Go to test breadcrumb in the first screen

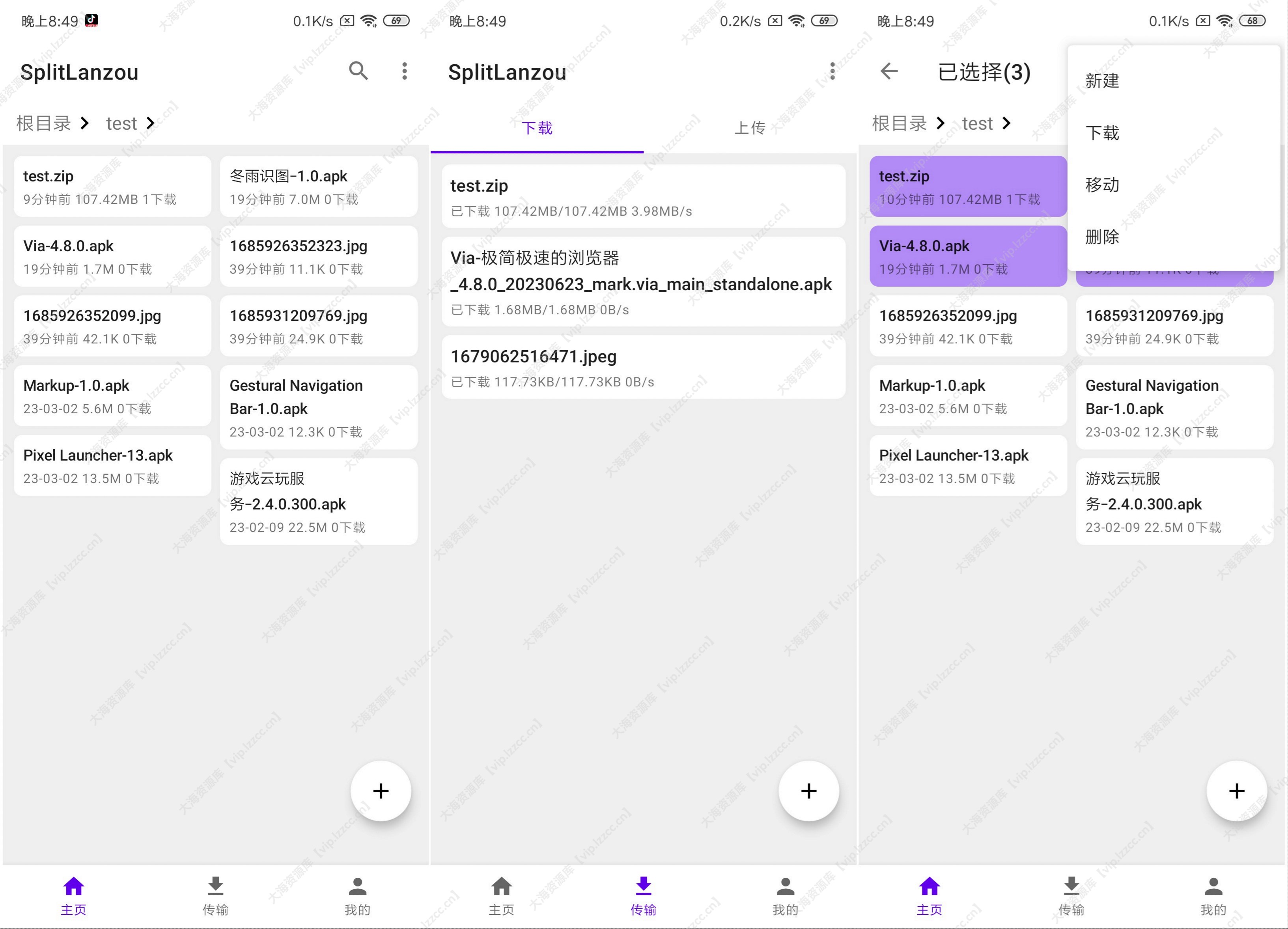(121, 123)
